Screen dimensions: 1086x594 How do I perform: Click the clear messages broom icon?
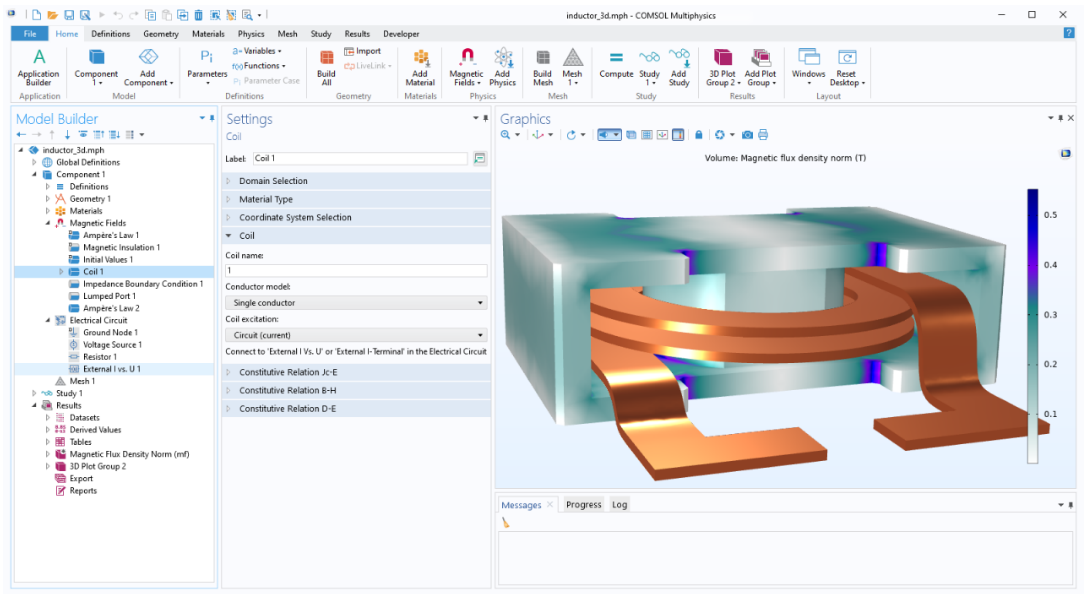[506, 523]
